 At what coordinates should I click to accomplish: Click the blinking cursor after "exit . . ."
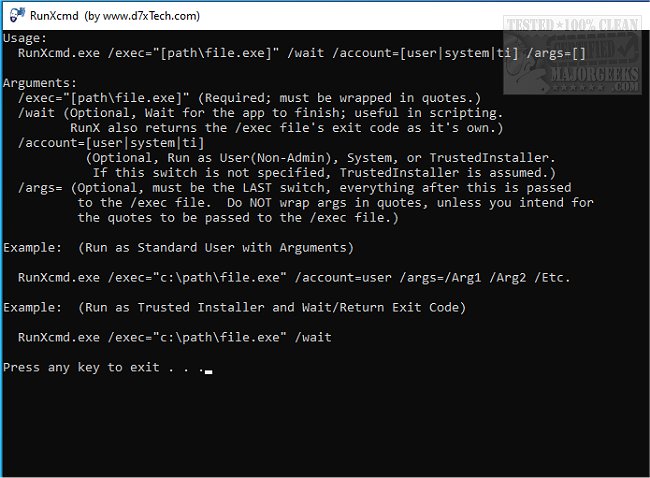point(208,370)
